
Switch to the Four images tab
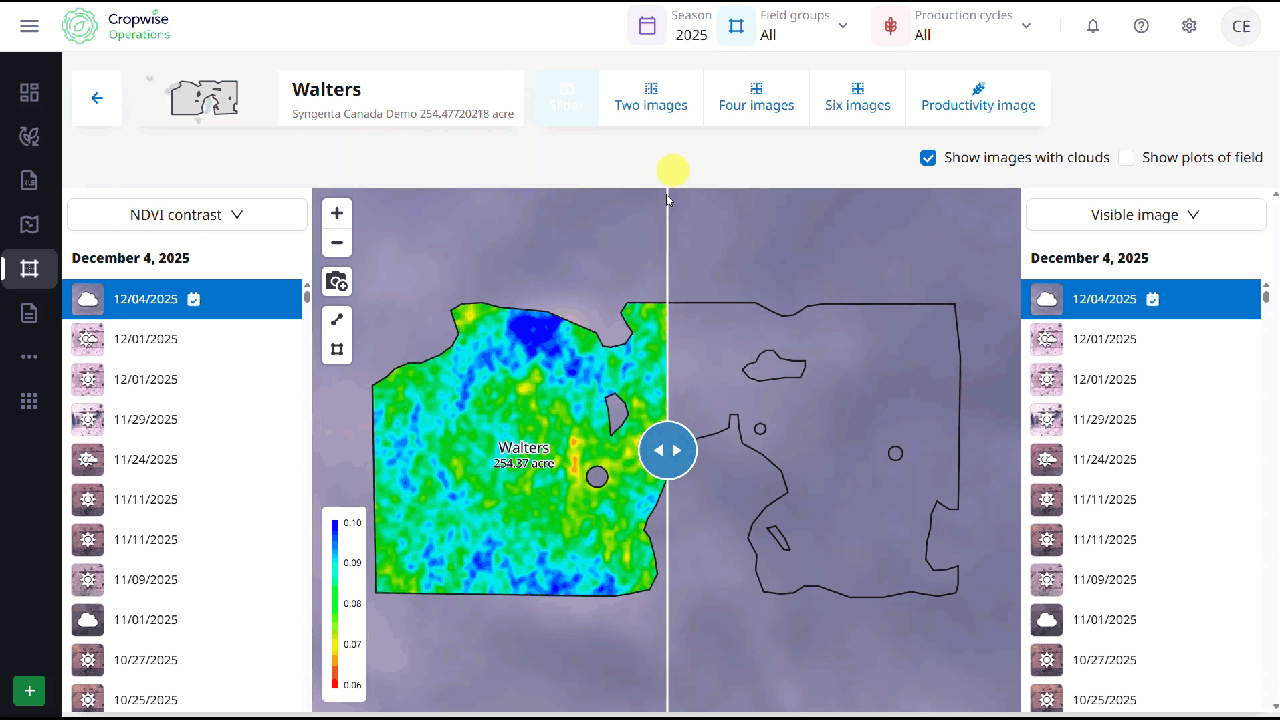click(x=756, y=98)
